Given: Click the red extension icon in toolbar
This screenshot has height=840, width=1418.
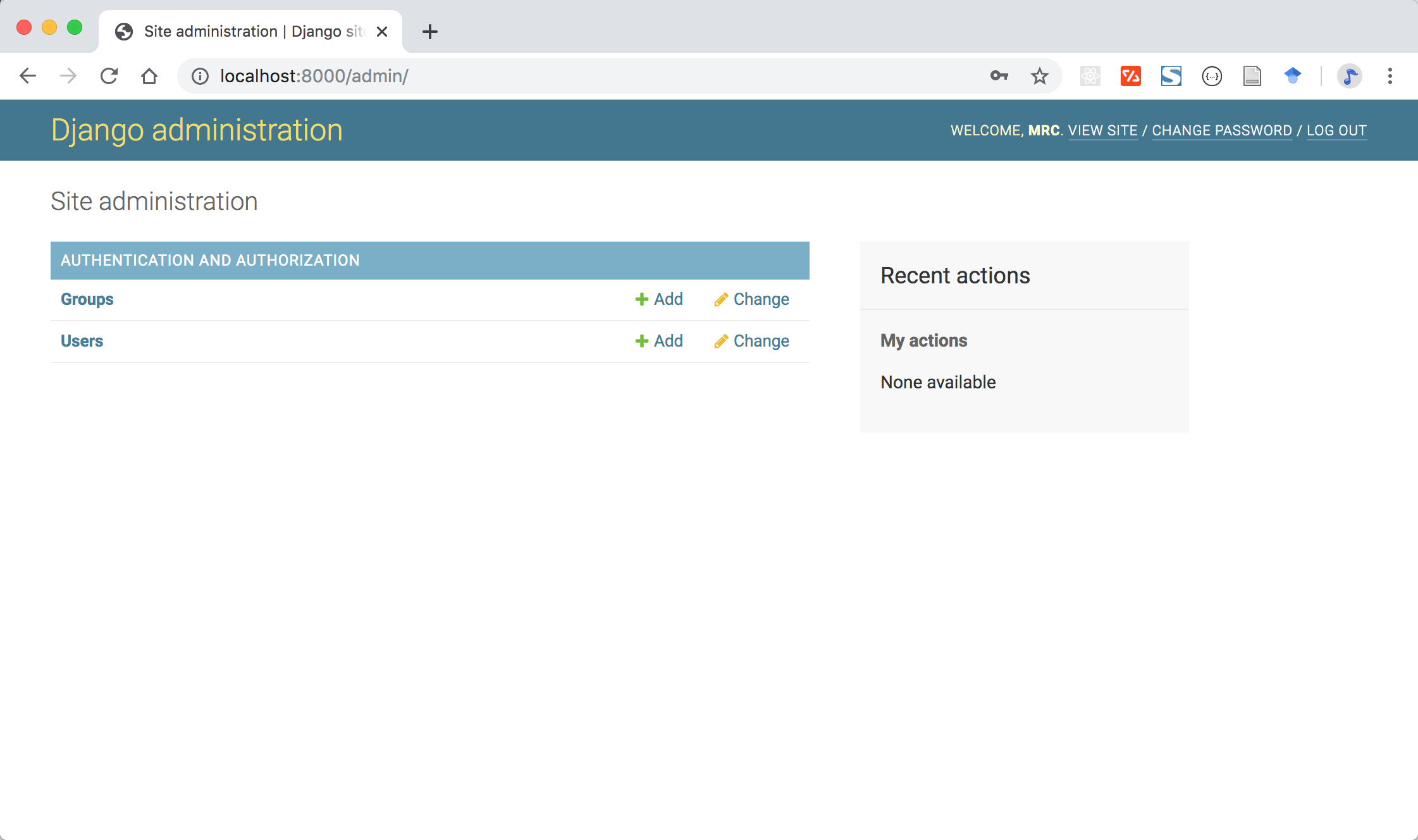Looking at the screenshot, I should (1130, 76).
